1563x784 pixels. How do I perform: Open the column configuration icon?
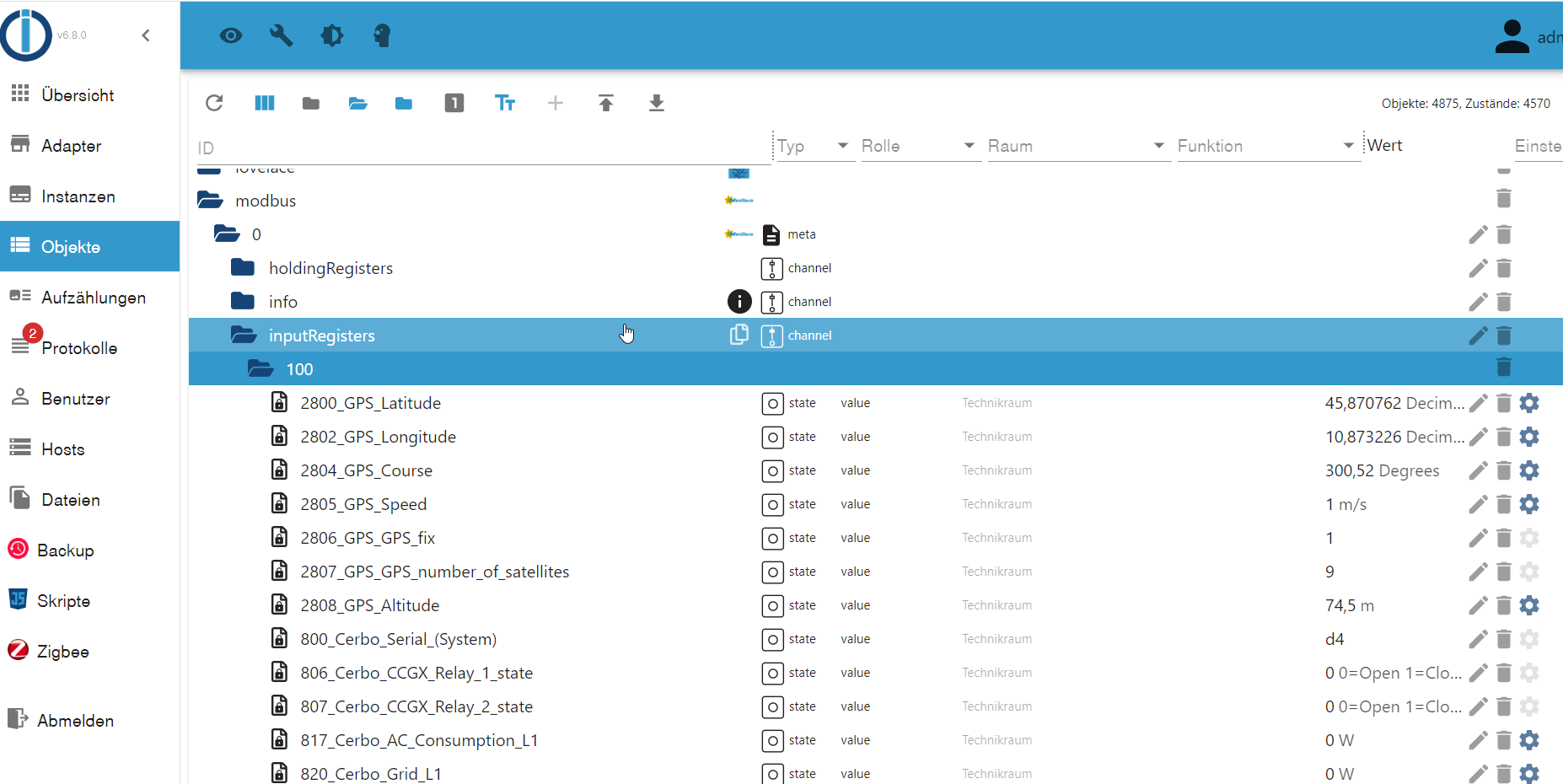(265, 103)
